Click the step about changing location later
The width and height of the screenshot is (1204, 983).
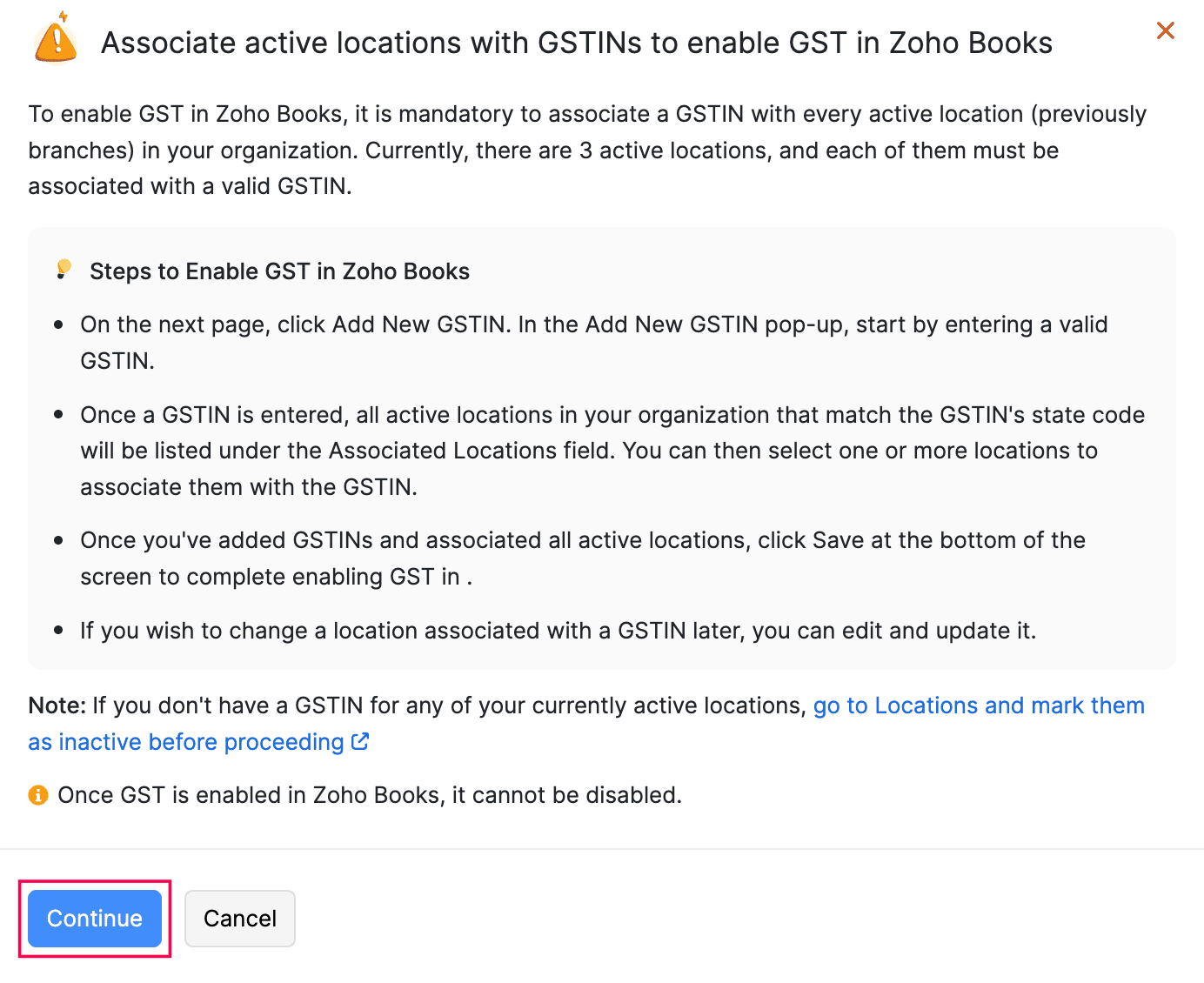(558, 631)
